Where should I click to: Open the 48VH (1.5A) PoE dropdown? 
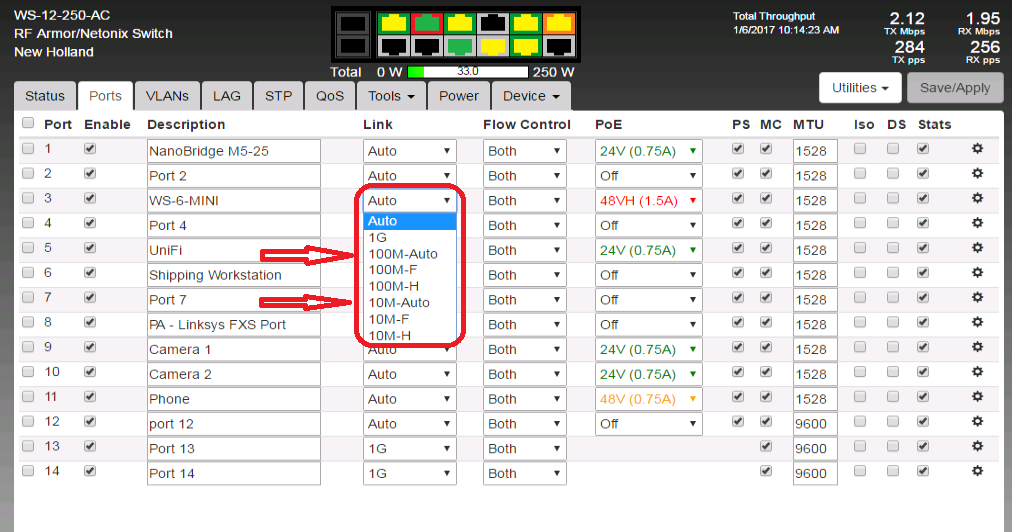(x=648, y=200)
